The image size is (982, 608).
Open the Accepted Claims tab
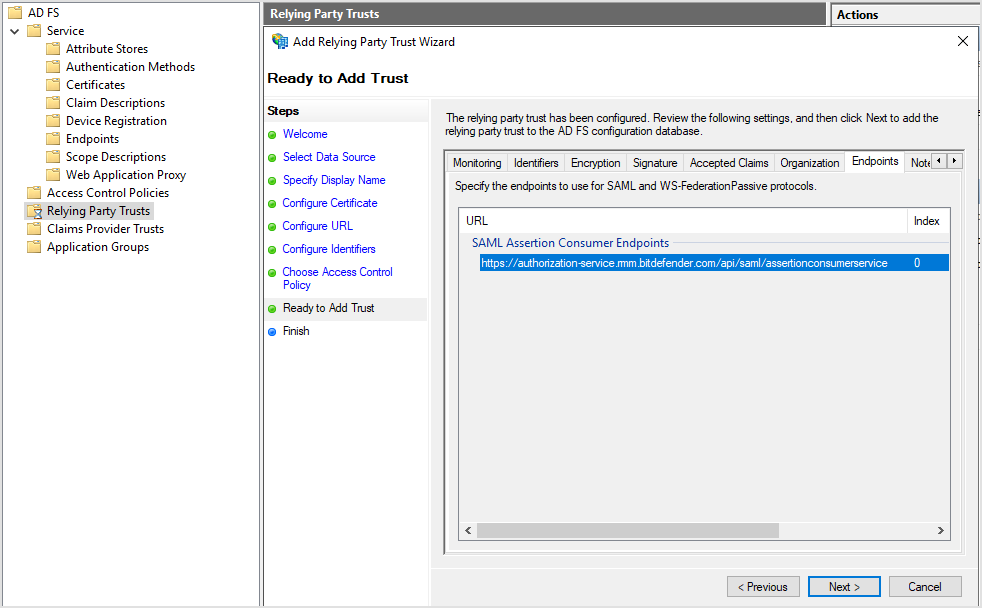coord(729,162)
